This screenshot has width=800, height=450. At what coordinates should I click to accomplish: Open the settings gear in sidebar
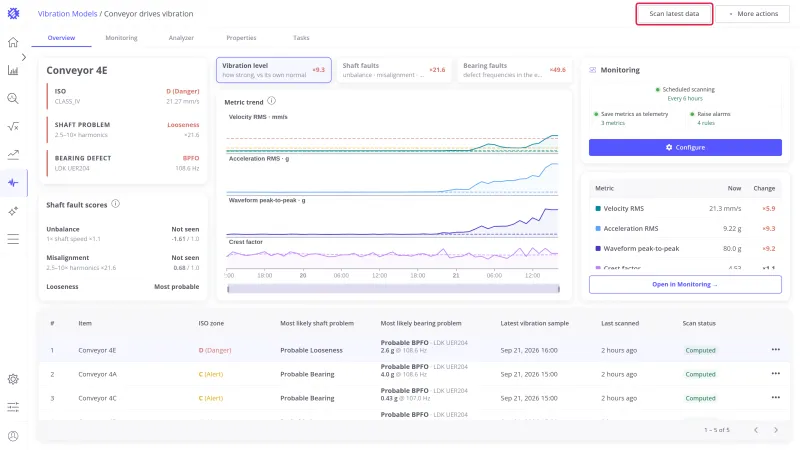pyautogui.click(x=13, y=379)
